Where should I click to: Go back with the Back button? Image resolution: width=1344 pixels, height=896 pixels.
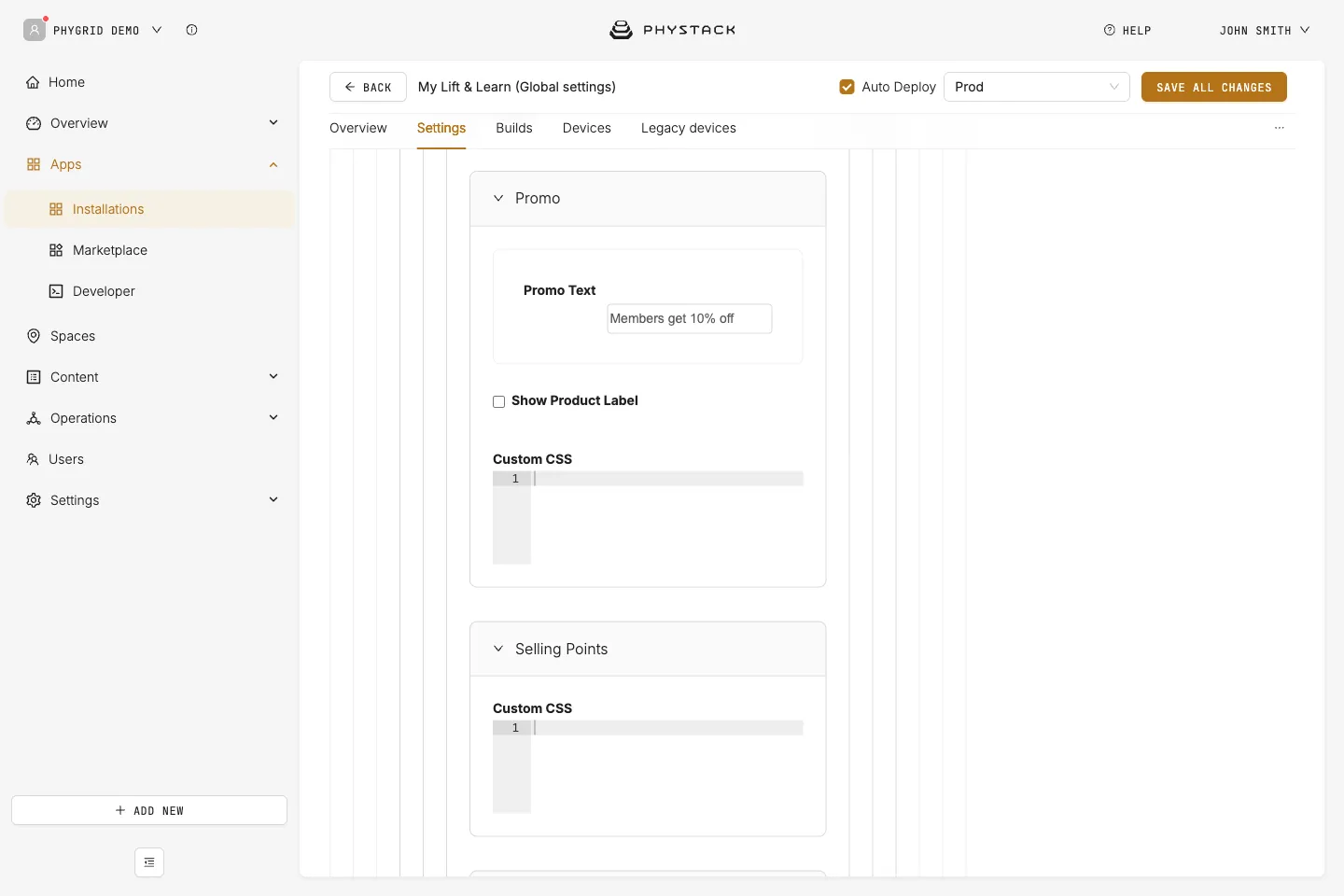[368, 87]
